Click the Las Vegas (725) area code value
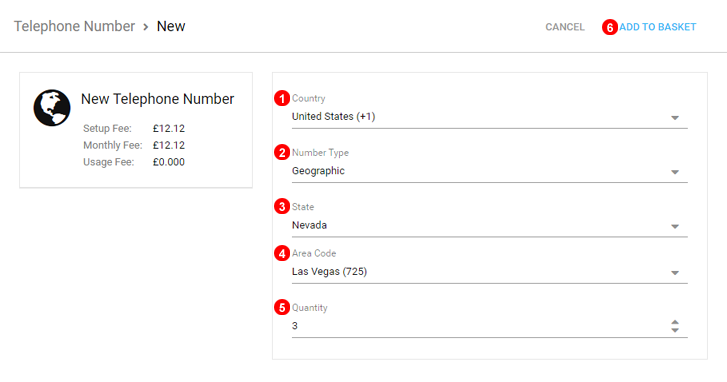Viewport: 727px width, 382px height. (x=329, y=272)
